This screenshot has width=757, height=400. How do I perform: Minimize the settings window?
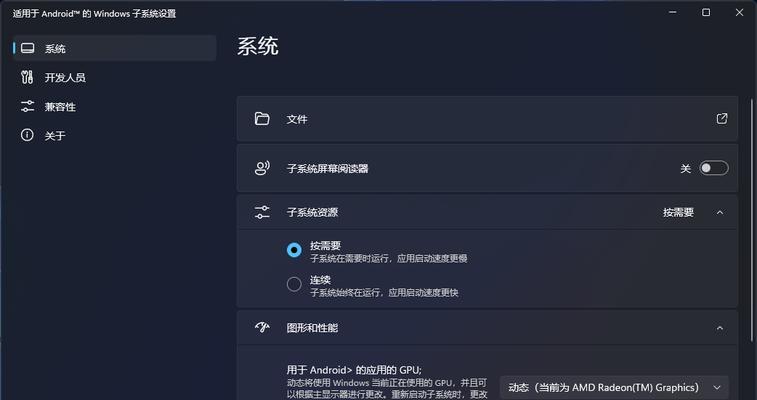pos(673,13)
